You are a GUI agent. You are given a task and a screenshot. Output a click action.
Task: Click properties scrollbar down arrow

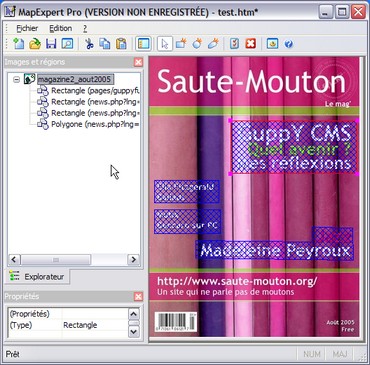pyautogui.click(x=134, y=332)
